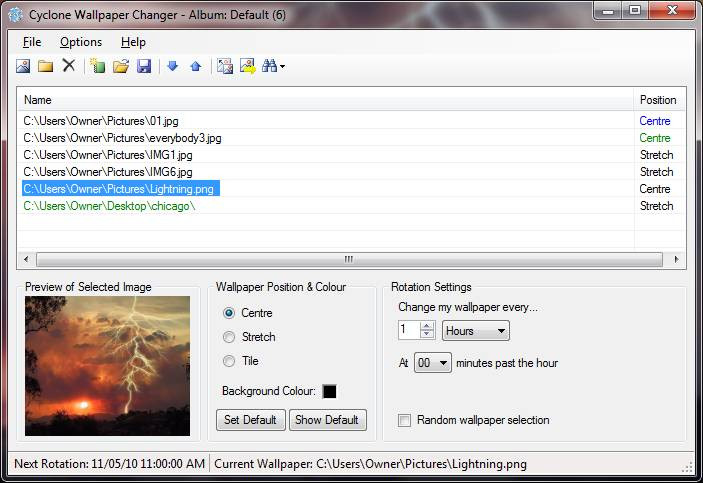Close the Cyclone Wallpaper Changer window
703x483 pixels.
pos(672,11)
